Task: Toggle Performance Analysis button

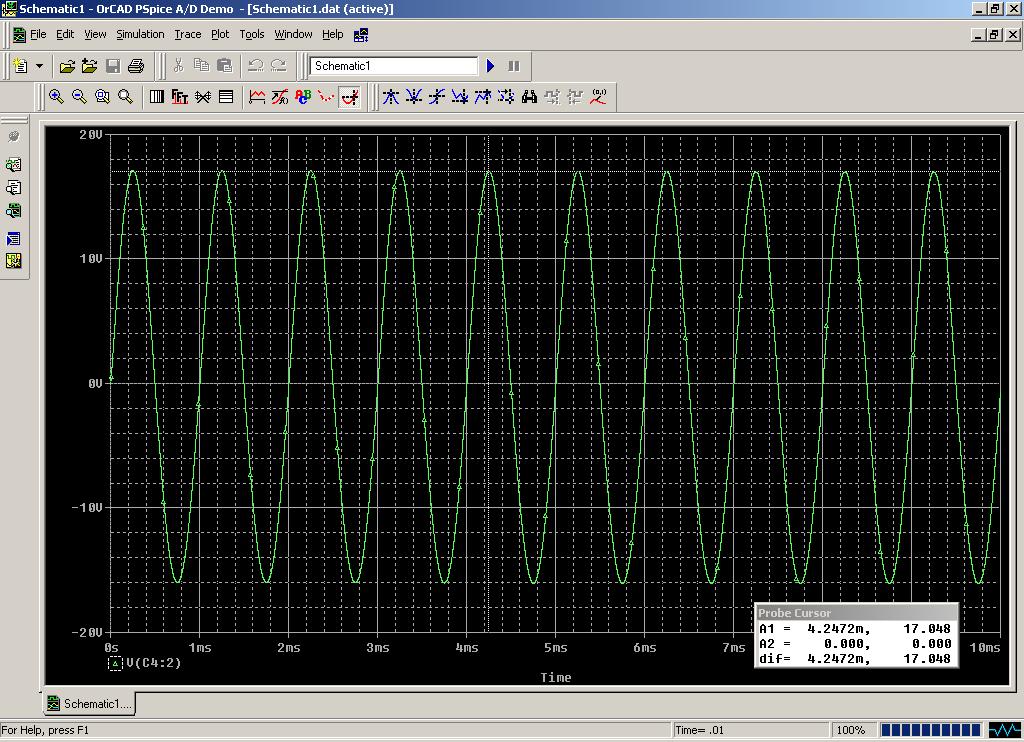Action: click(x=203, y=97)
